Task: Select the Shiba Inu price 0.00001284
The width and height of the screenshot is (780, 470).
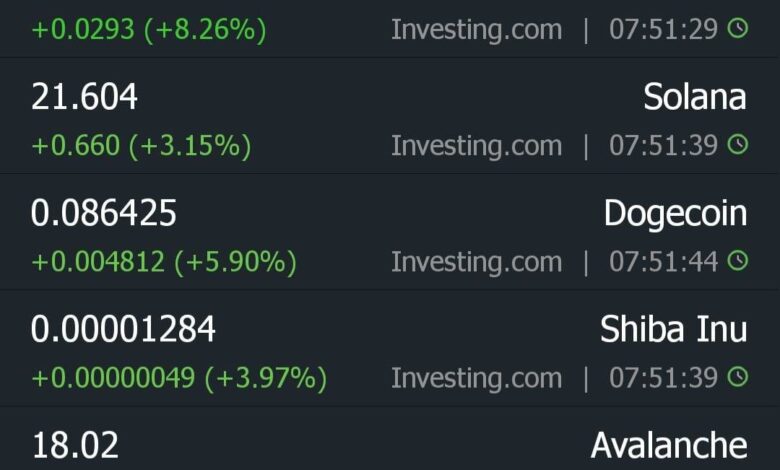Action: click(x=123, y=329)
